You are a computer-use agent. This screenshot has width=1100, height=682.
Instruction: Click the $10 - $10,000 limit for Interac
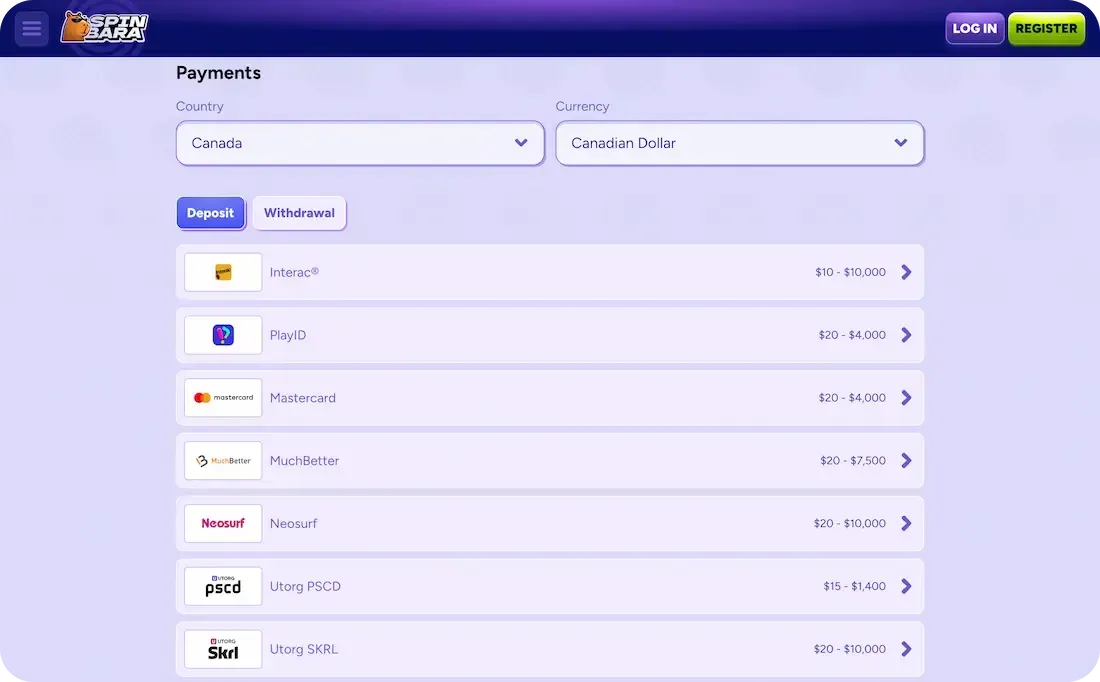[850, 272]
